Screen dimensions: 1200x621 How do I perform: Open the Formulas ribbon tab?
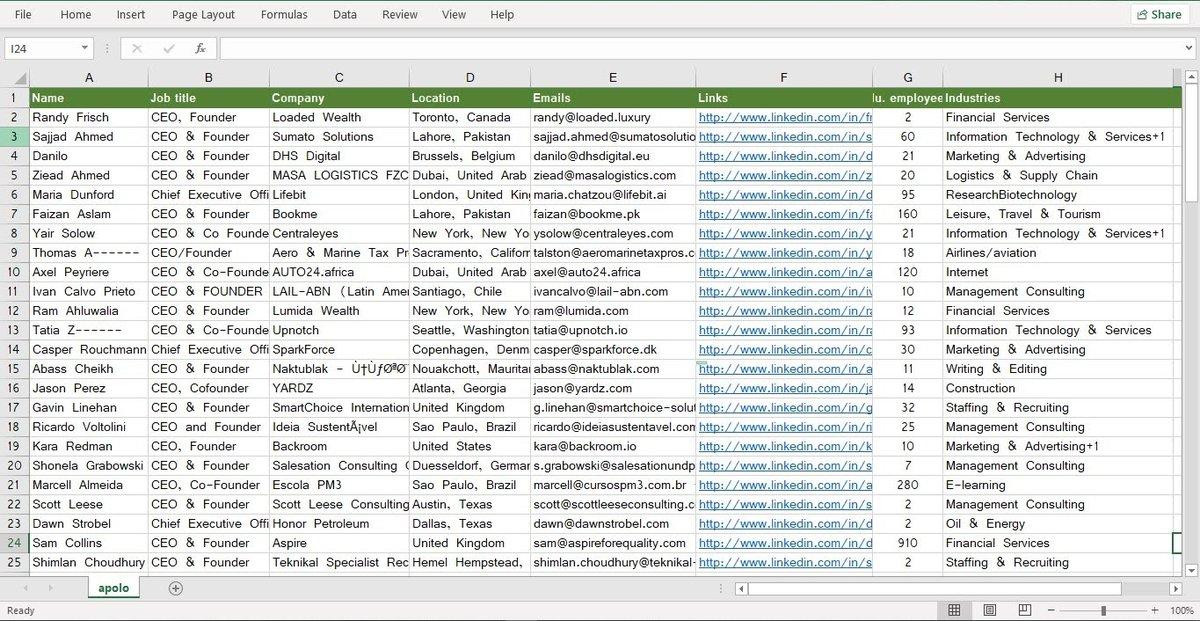284,14
